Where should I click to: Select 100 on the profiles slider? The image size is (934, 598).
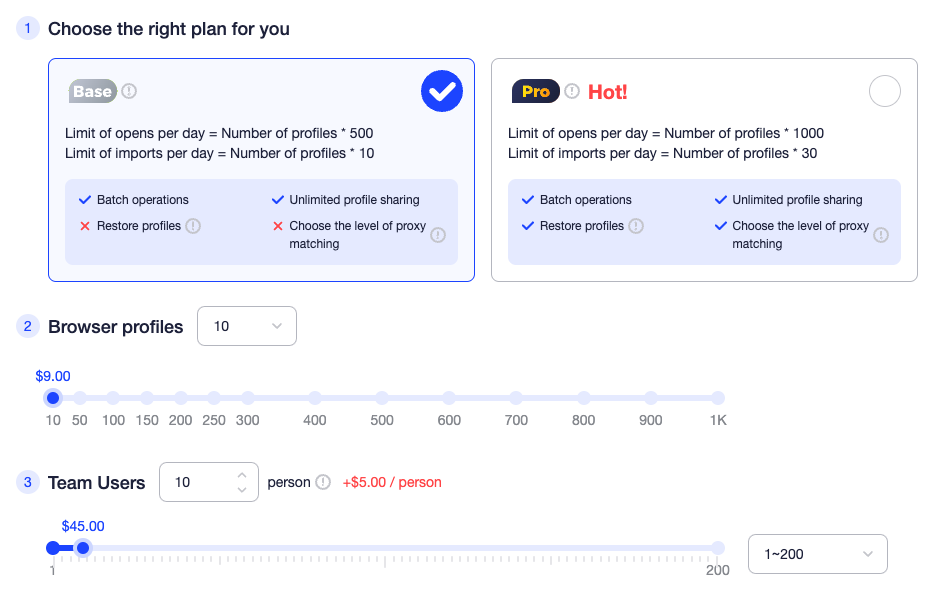114,398
